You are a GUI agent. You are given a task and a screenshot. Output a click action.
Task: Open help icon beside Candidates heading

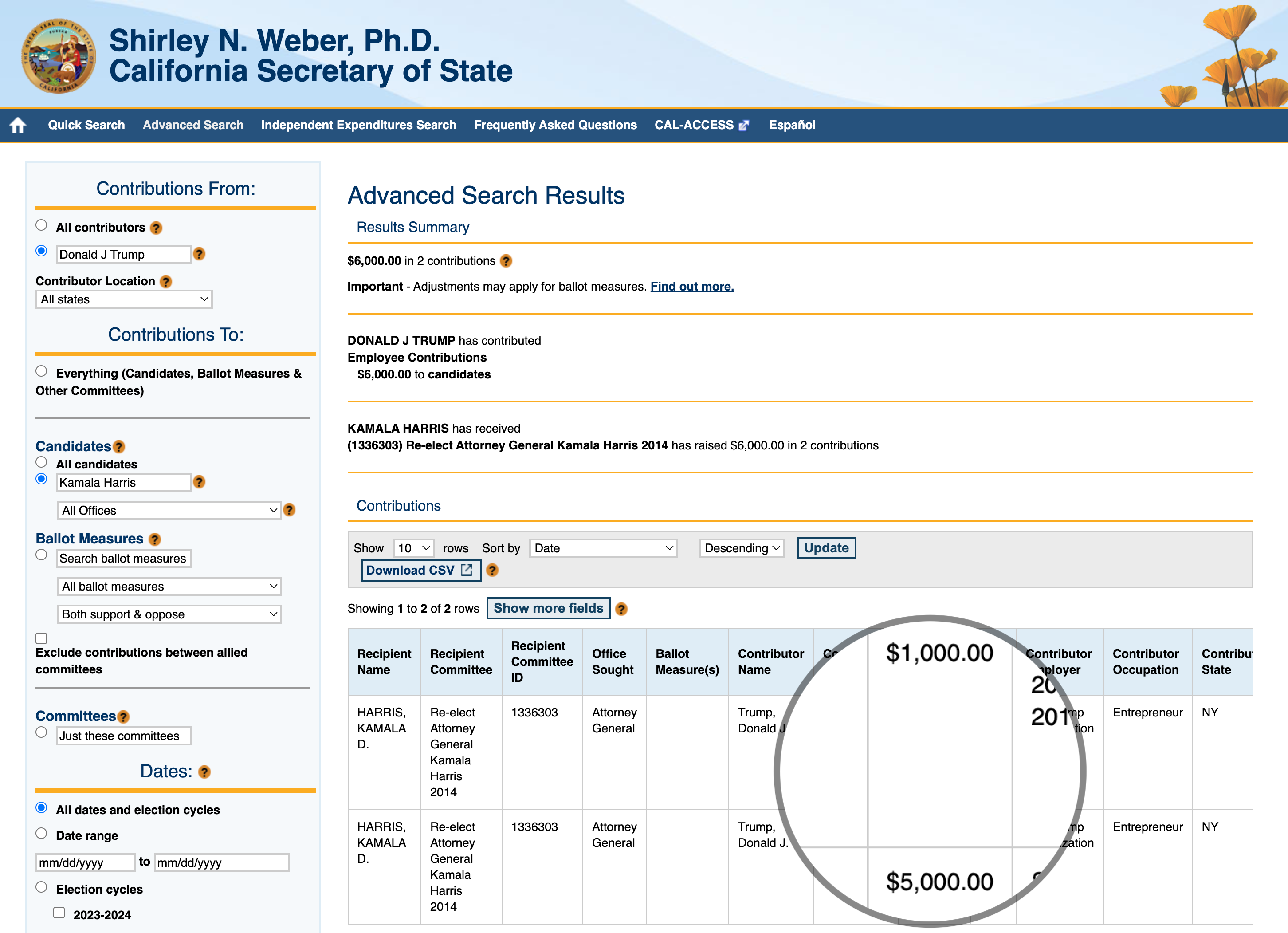tap(119, 447)
